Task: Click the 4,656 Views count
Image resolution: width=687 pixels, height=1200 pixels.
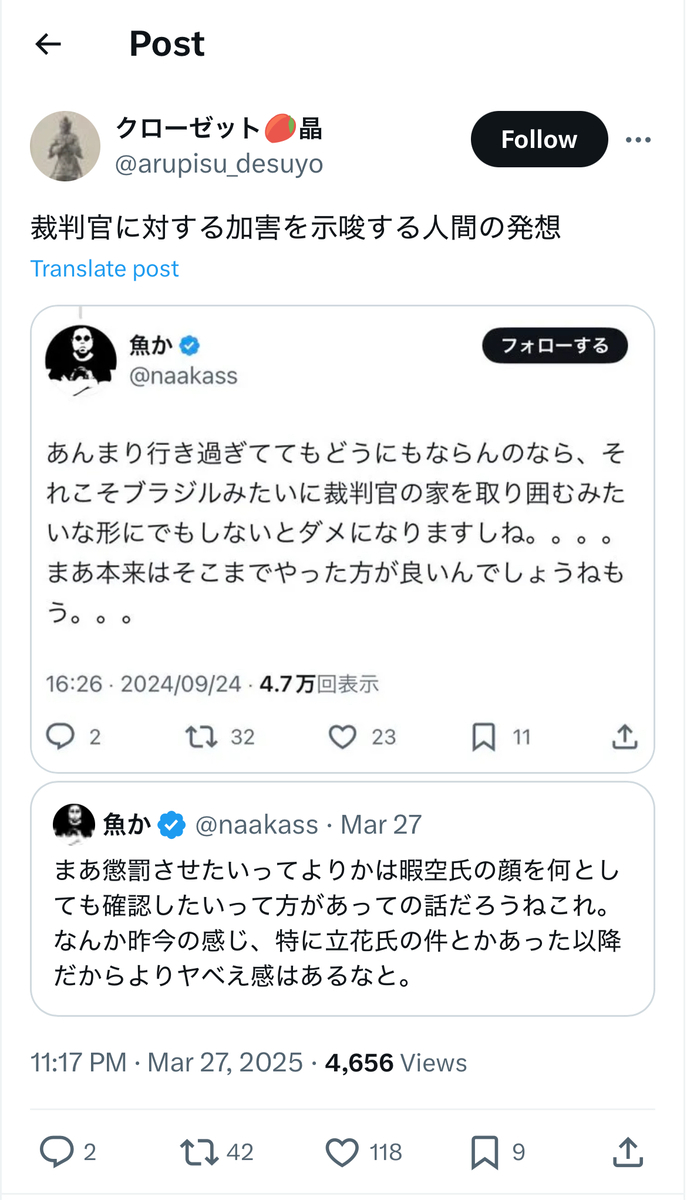Action: 396,1062
